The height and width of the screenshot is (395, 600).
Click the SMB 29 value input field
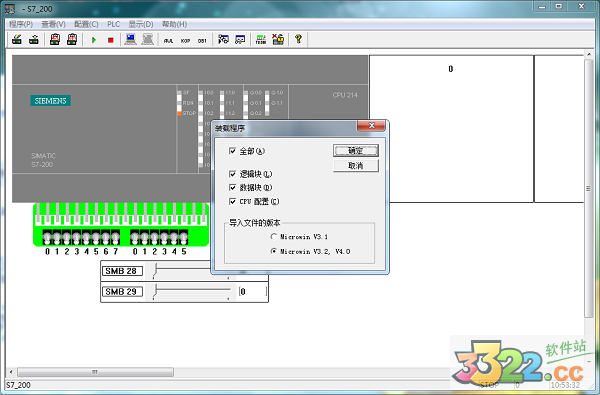[252, 292]
